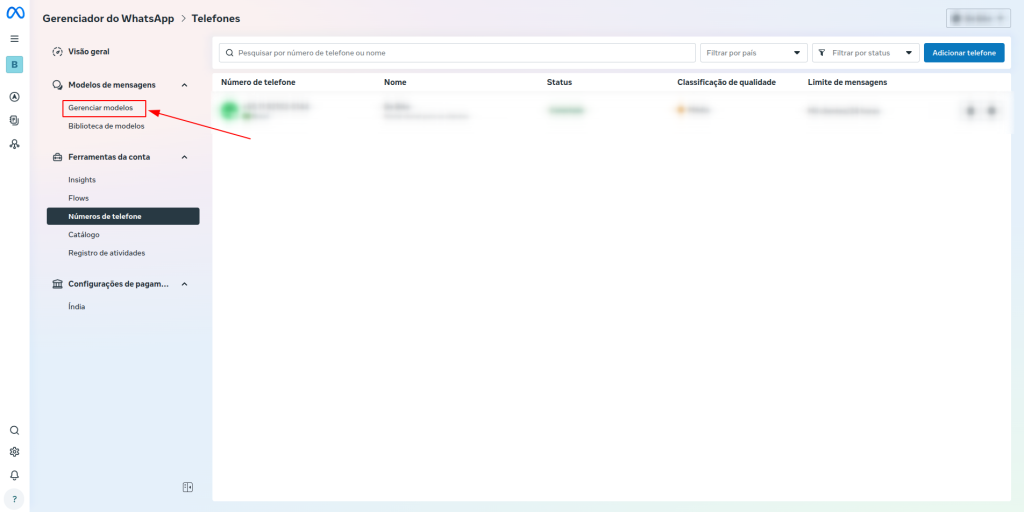This screenshot has width=1024, height=512.
Task: Click the Meta logo icon
Action: tap(15, 13)
